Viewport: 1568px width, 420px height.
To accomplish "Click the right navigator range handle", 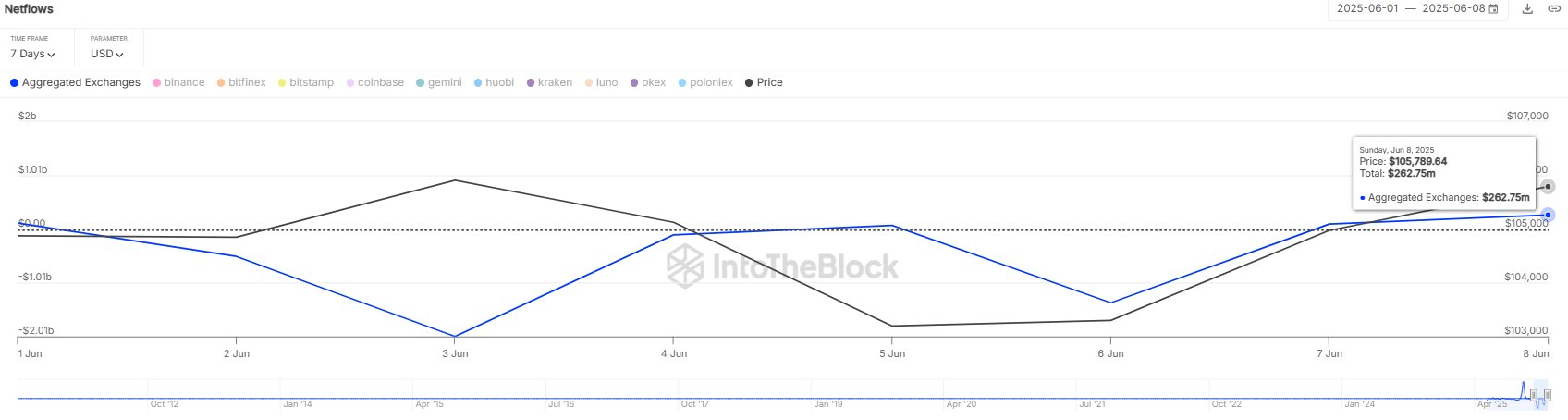I will coord(1548,396).
